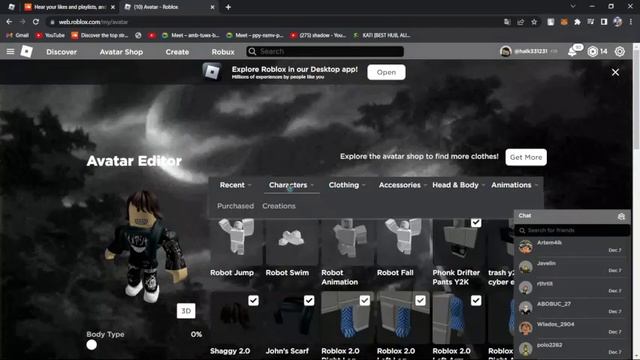Screen dimensions: 640x360
Task: Open chat with polo2282
Action: tap(571, 348)
